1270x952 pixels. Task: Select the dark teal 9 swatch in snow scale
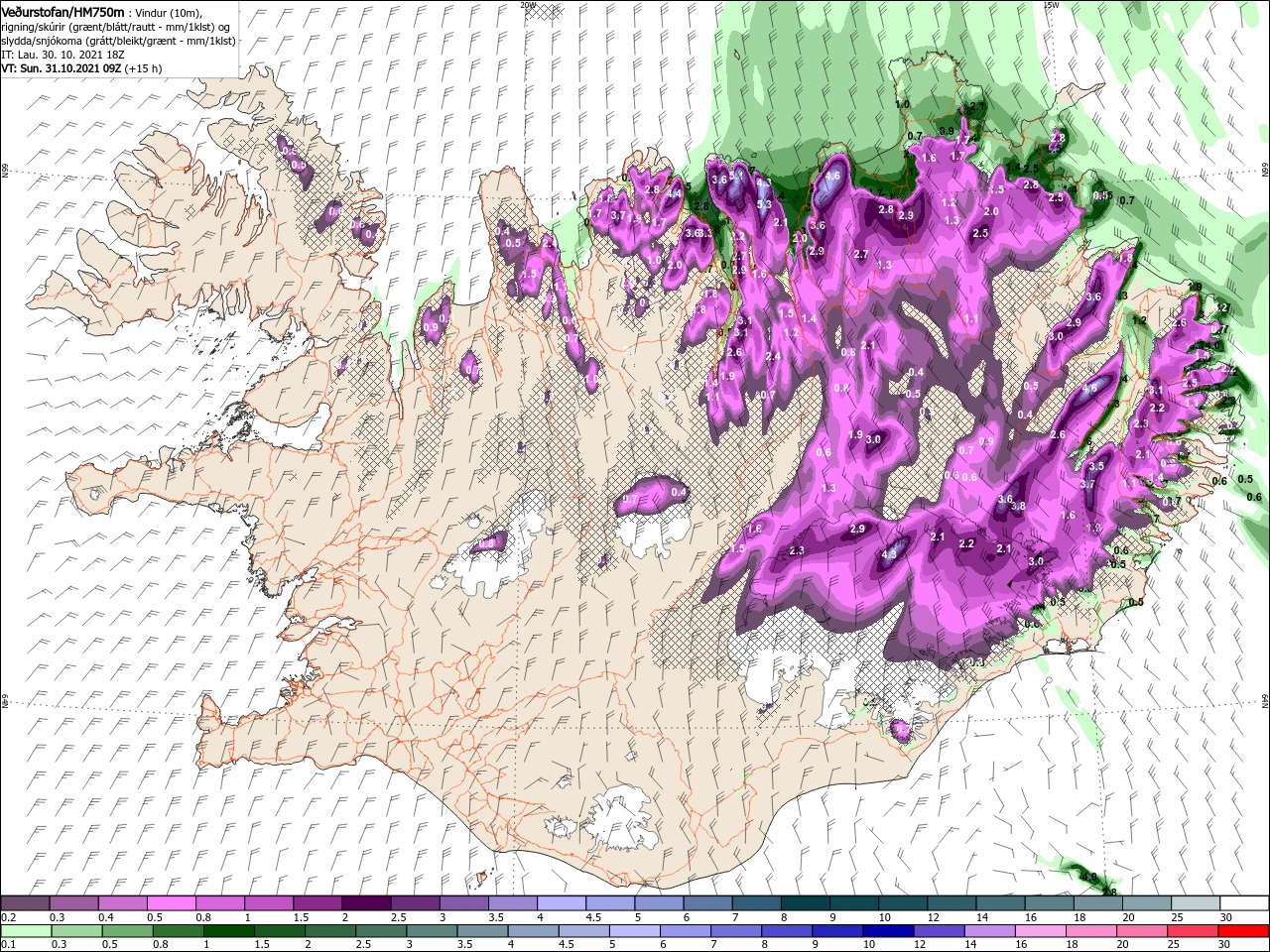pyautogui.click(x=853, y=903)
